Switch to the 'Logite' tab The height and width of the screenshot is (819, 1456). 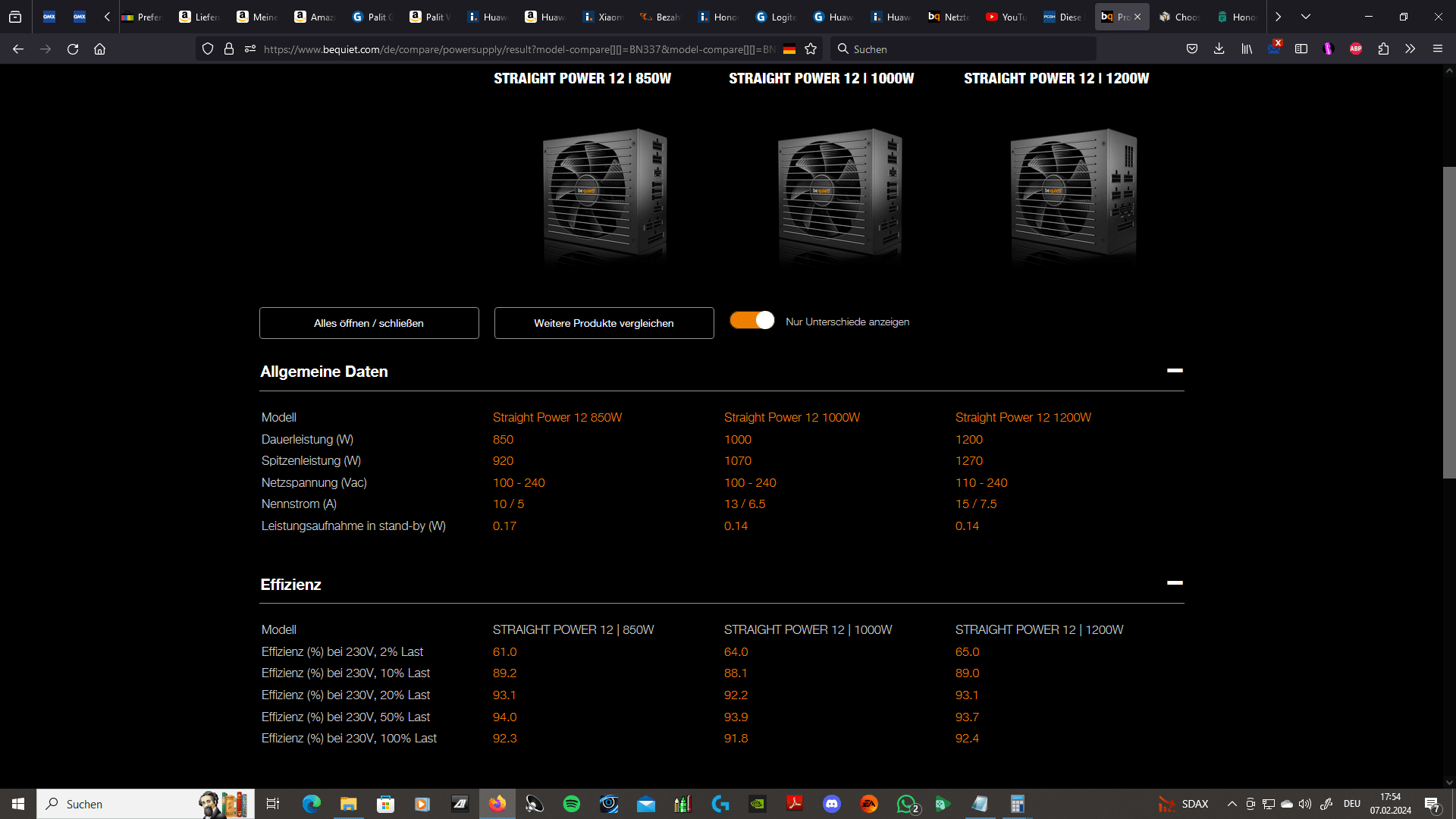click(775, 17)
